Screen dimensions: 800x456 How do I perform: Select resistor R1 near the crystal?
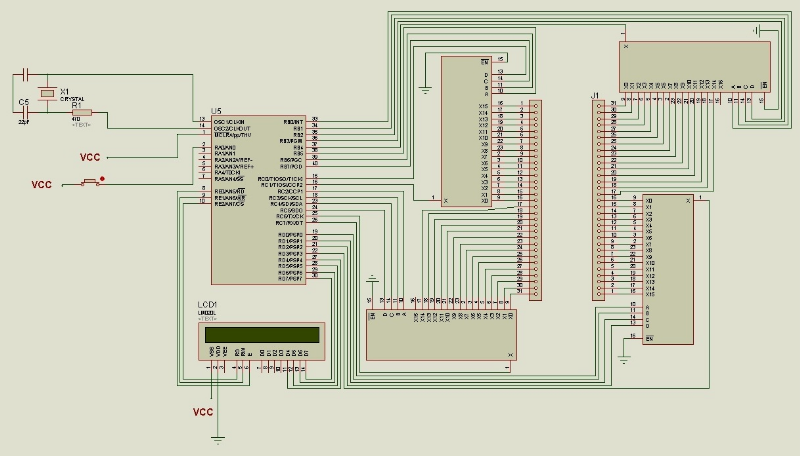[x=82, y=114]
